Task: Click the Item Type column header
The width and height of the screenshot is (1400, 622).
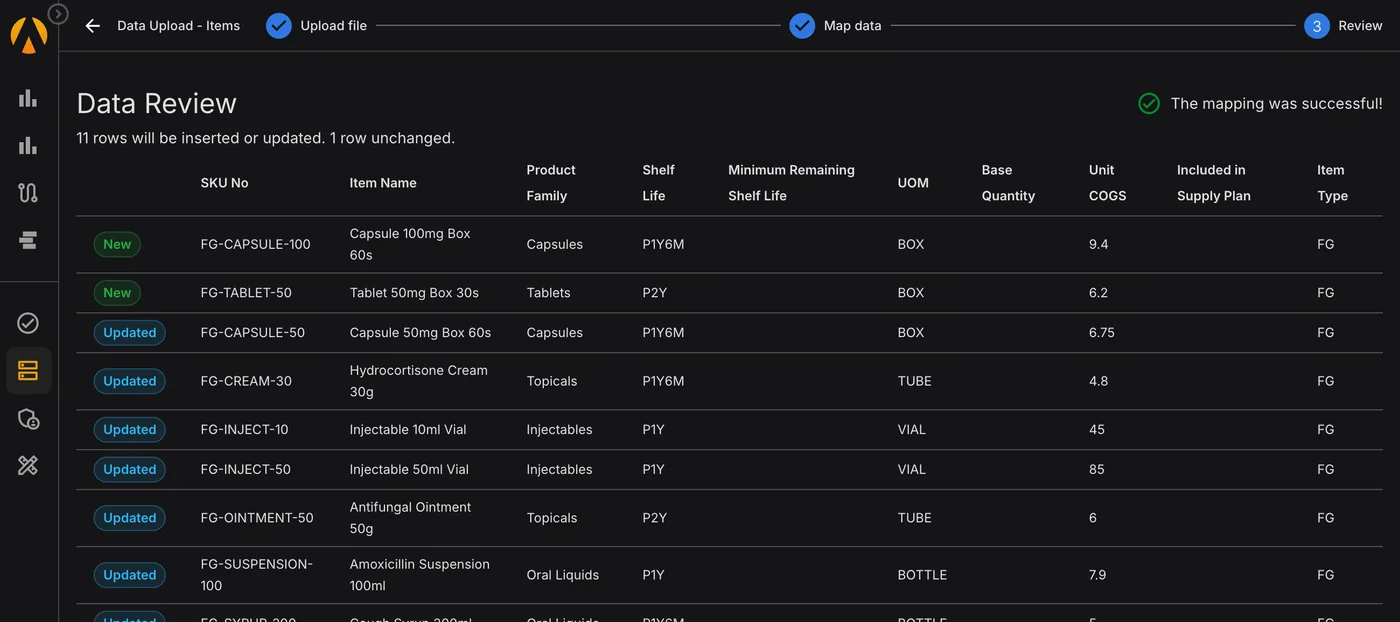Action: coord(1332,183)
